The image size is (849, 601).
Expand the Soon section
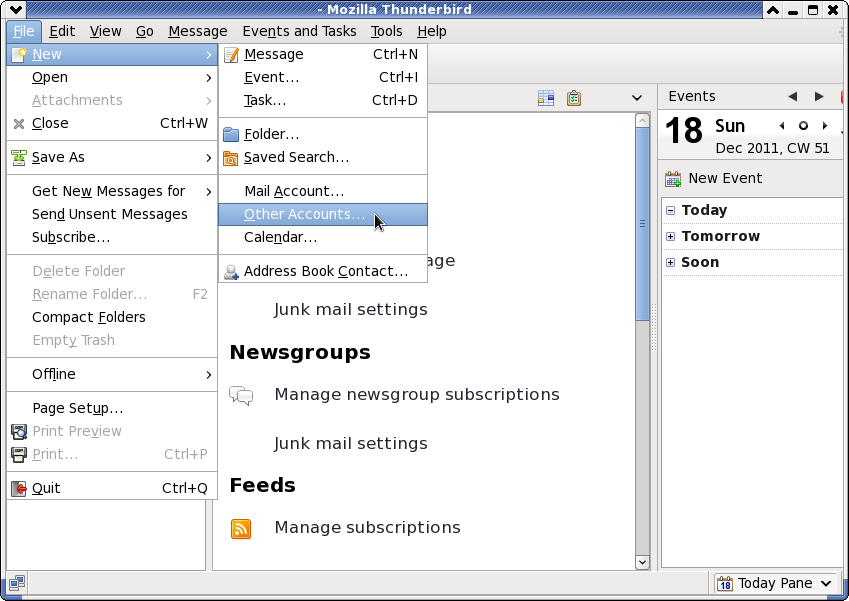coord(670,262)
